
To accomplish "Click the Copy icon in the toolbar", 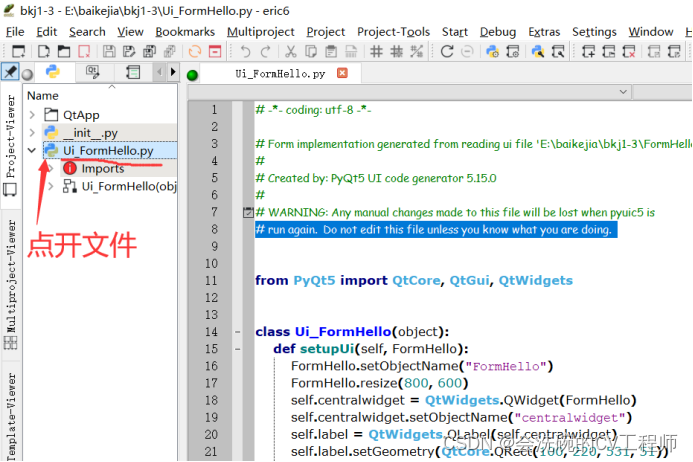I will click(311, 51).
